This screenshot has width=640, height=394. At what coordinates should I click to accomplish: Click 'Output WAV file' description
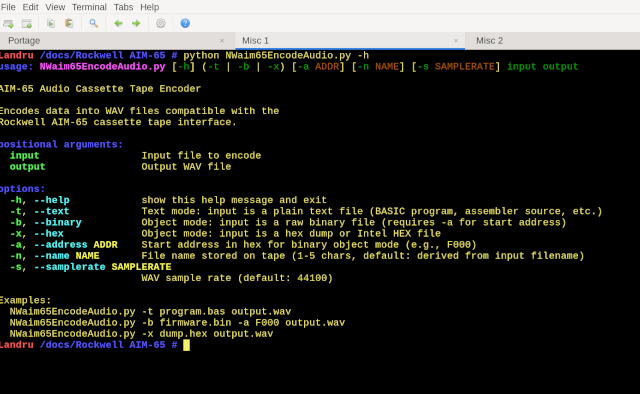[x=186, y=167]
